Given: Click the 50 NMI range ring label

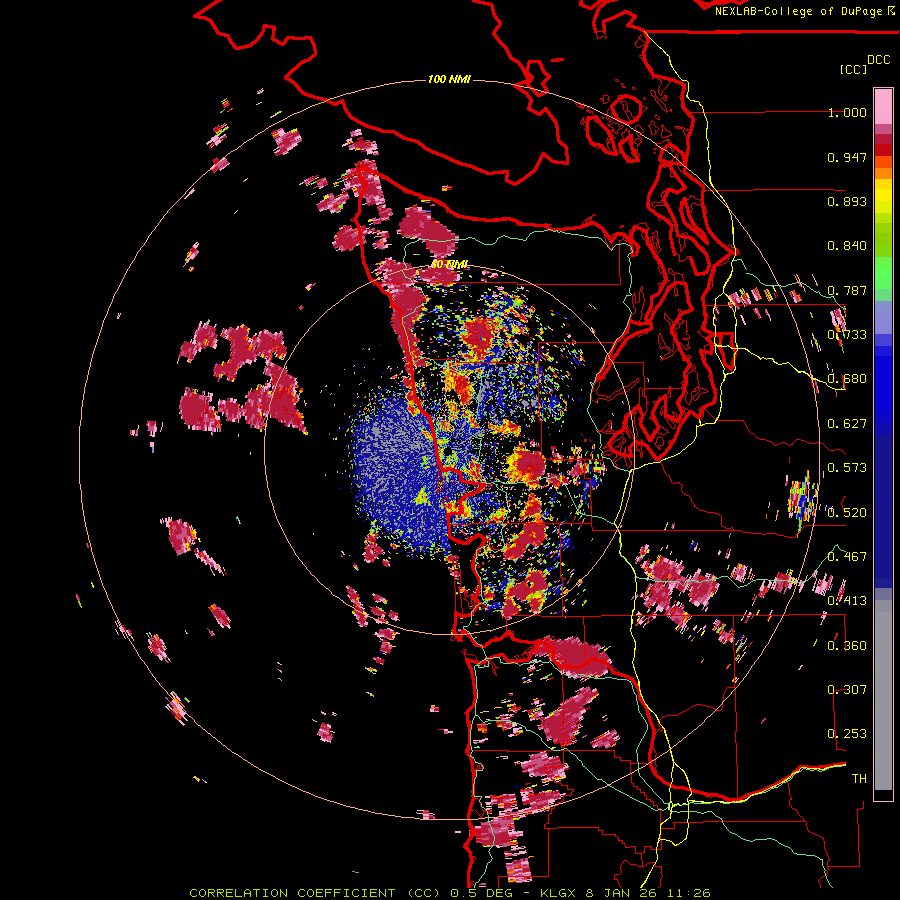Looking at the screenshot, I should click(x=449, y=264).
